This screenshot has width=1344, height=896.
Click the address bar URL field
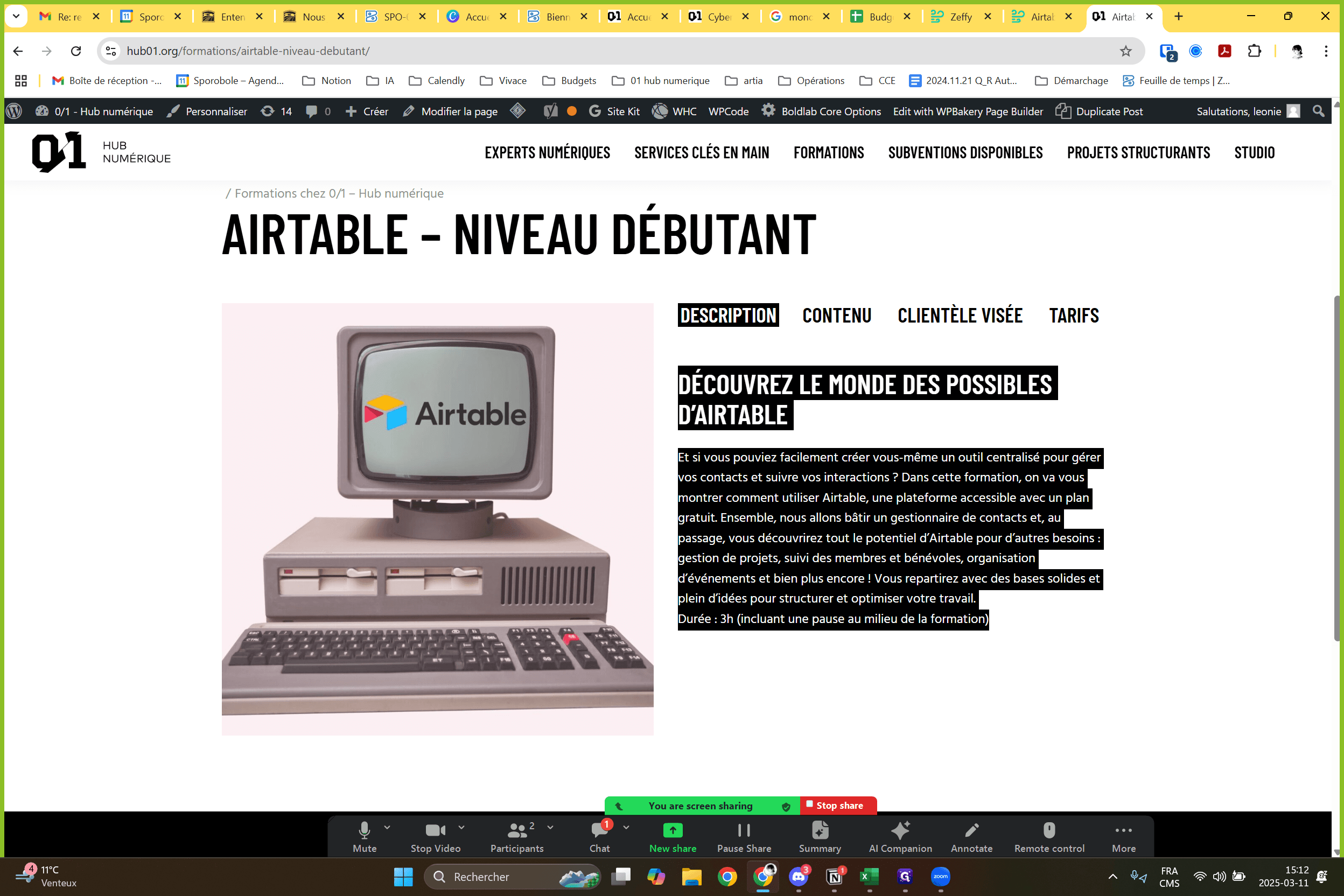click(620, 51)
